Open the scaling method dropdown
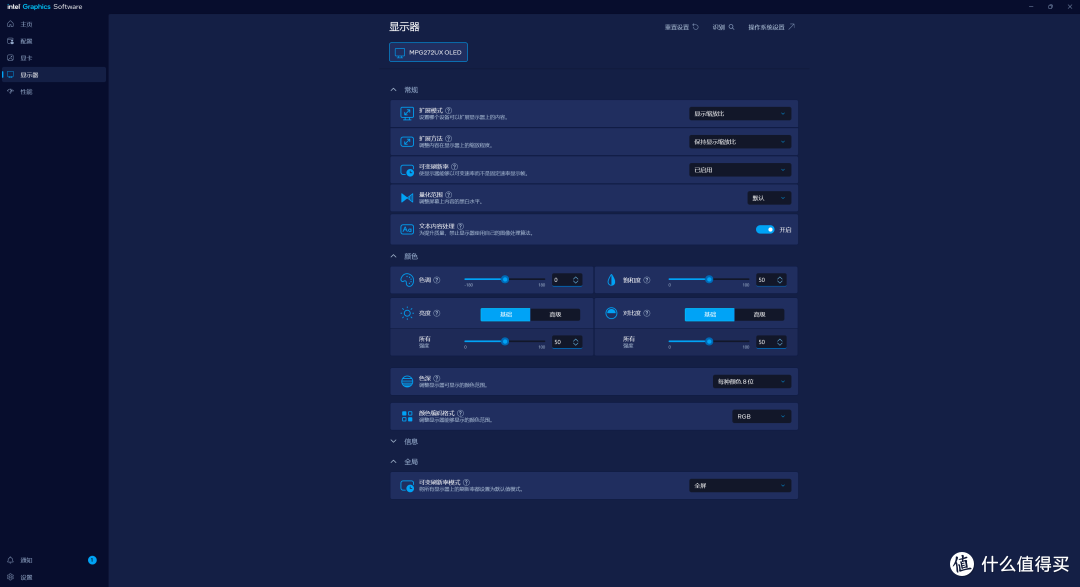This screenshot has height=587, width=1080. pos(740,142)
